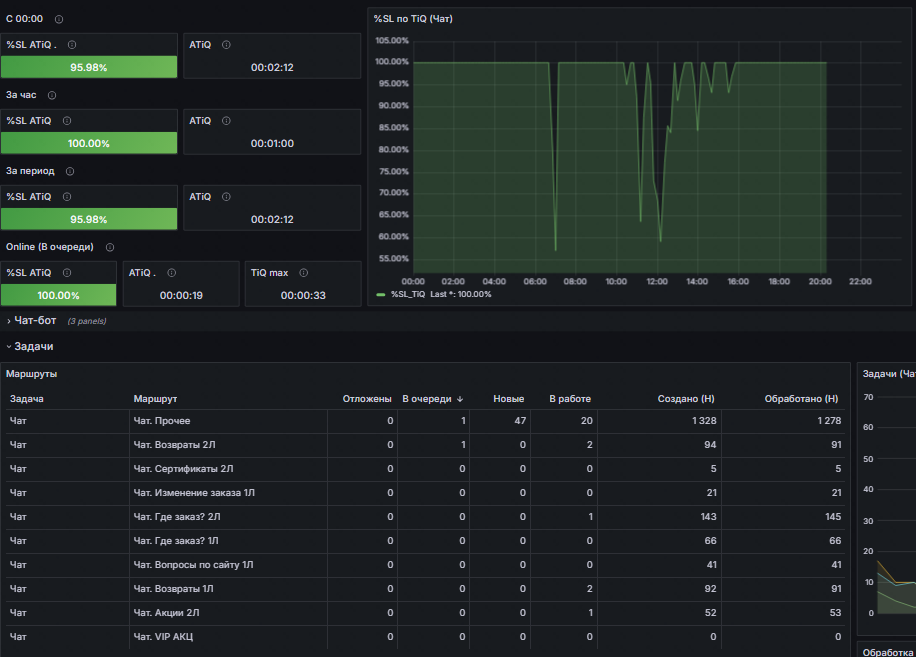Viewport: 916px width, 657px height.
Task: Click the green 100.00% online SL bar
Action: click(x=58, y=295)
